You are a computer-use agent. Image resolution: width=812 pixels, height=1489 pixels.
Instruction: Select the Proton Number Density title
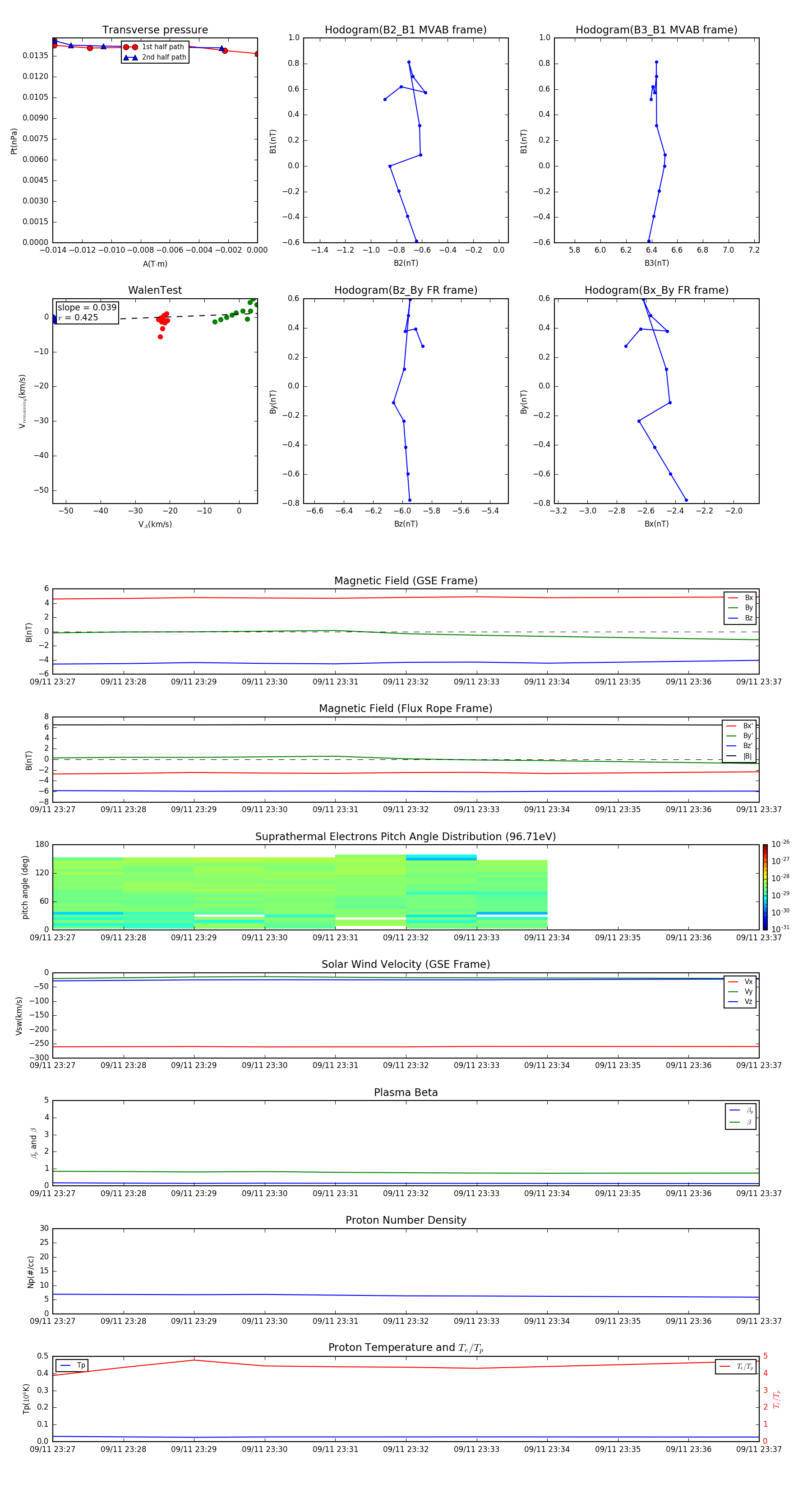click(x=405, y=1220)
